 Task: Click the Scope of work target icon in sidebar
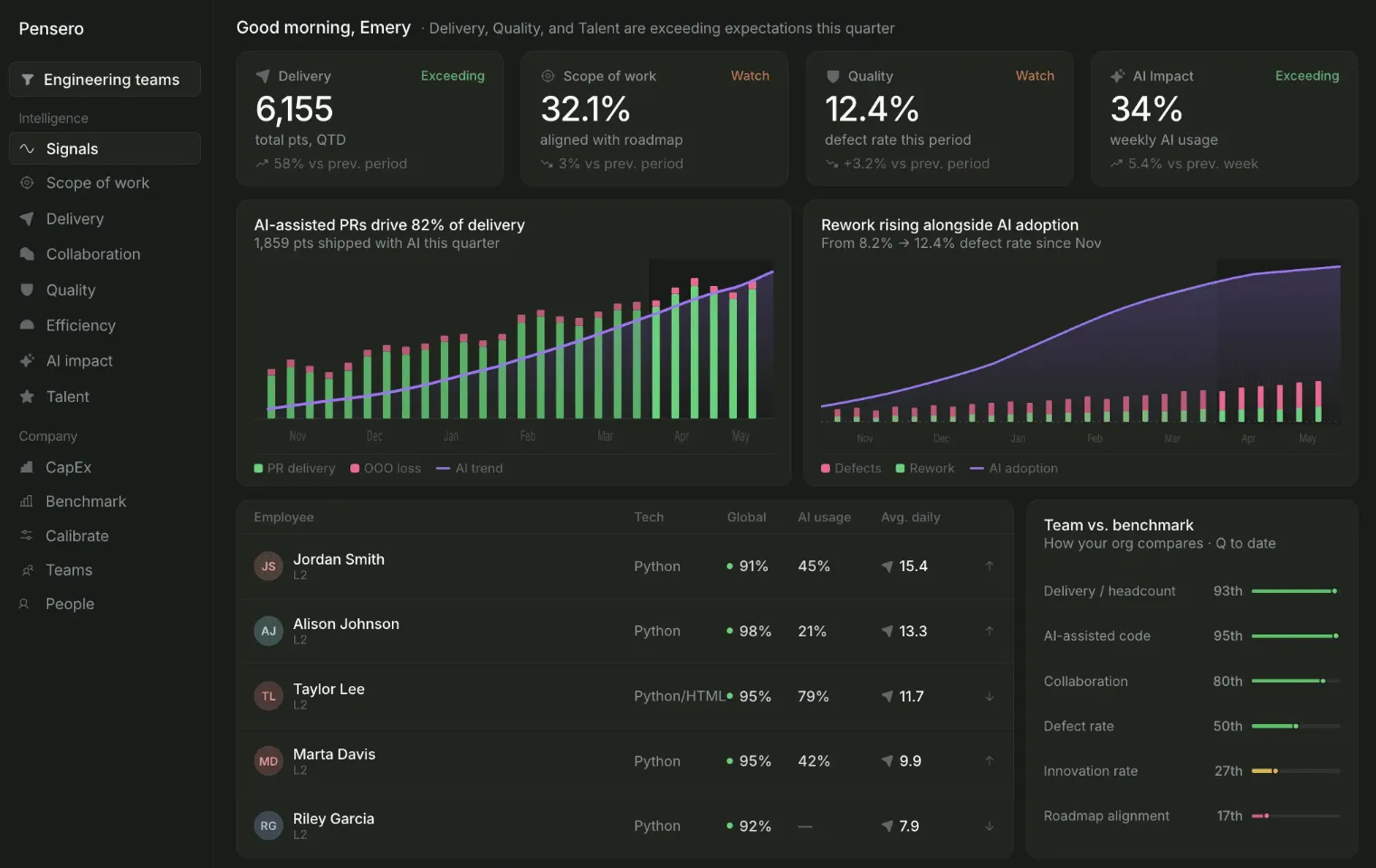[27, 183]
